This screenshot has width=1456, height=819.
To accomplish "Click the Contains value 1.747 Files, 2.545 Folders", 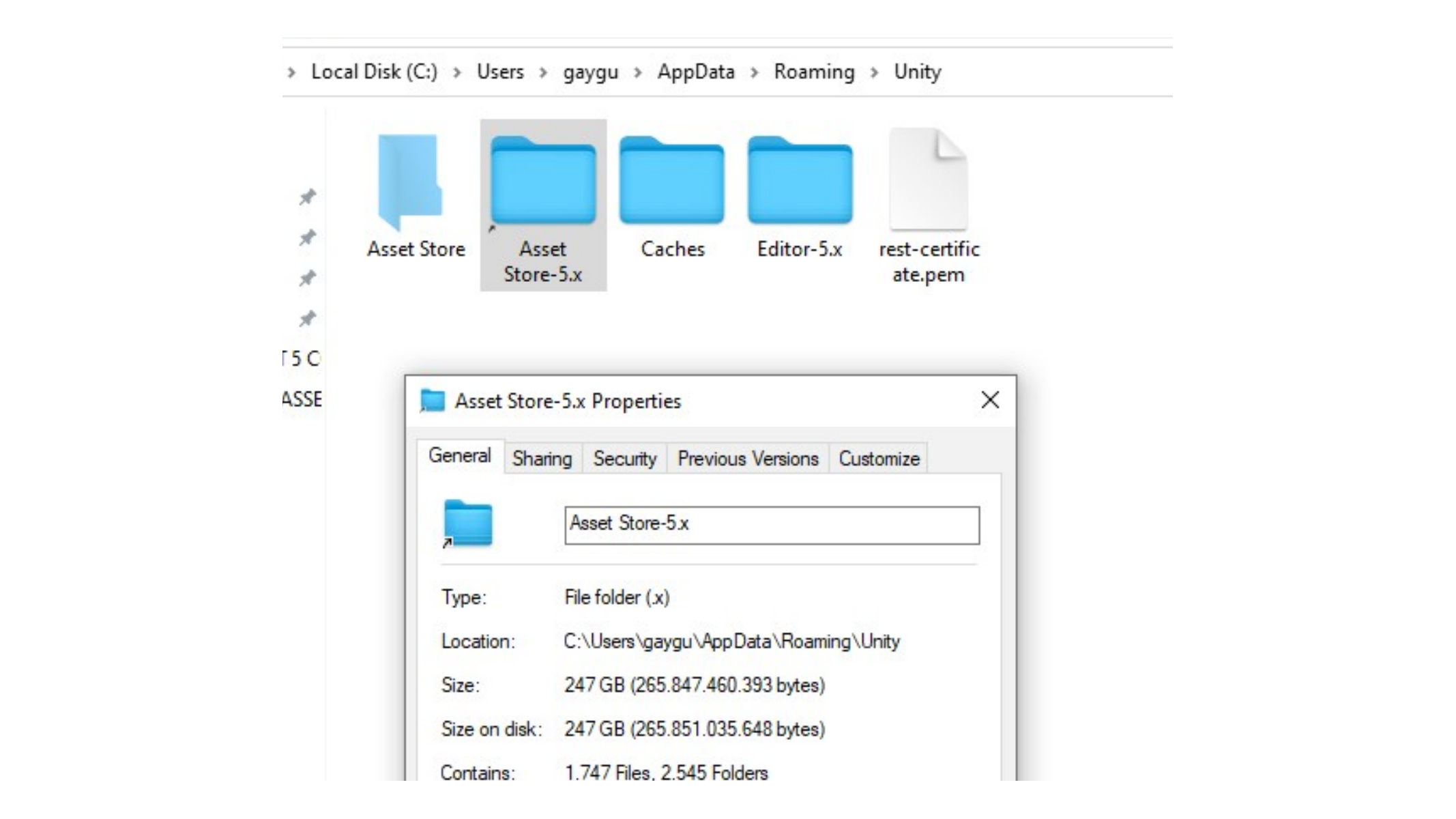I will coord(666,773).
